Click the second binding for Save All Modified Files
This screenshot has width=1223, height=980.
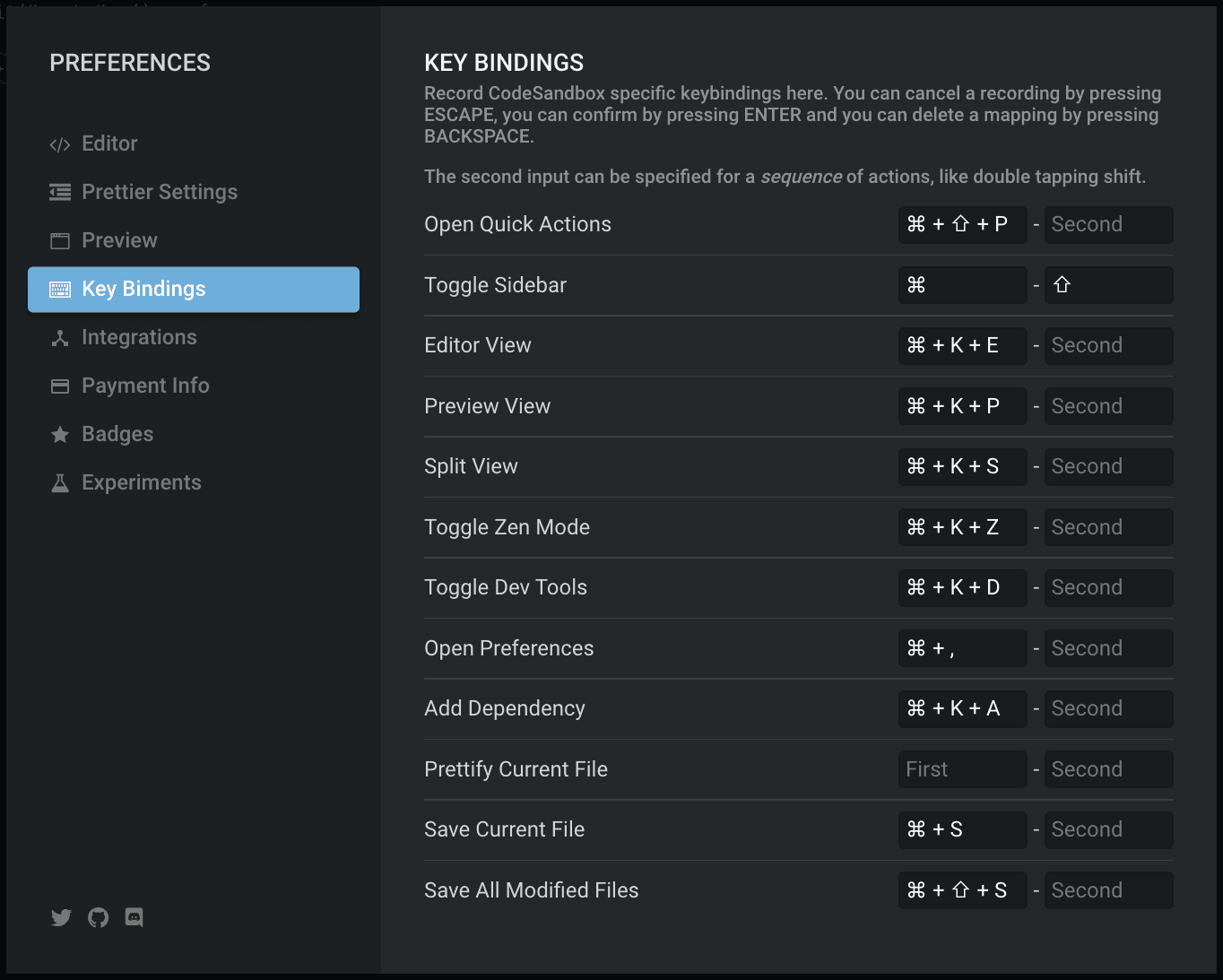[1109, 889]
